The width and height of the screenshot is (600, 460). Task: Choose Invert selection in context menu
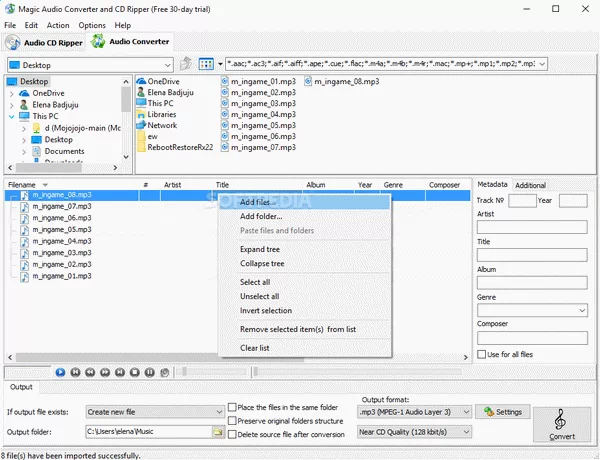(305, 311)
